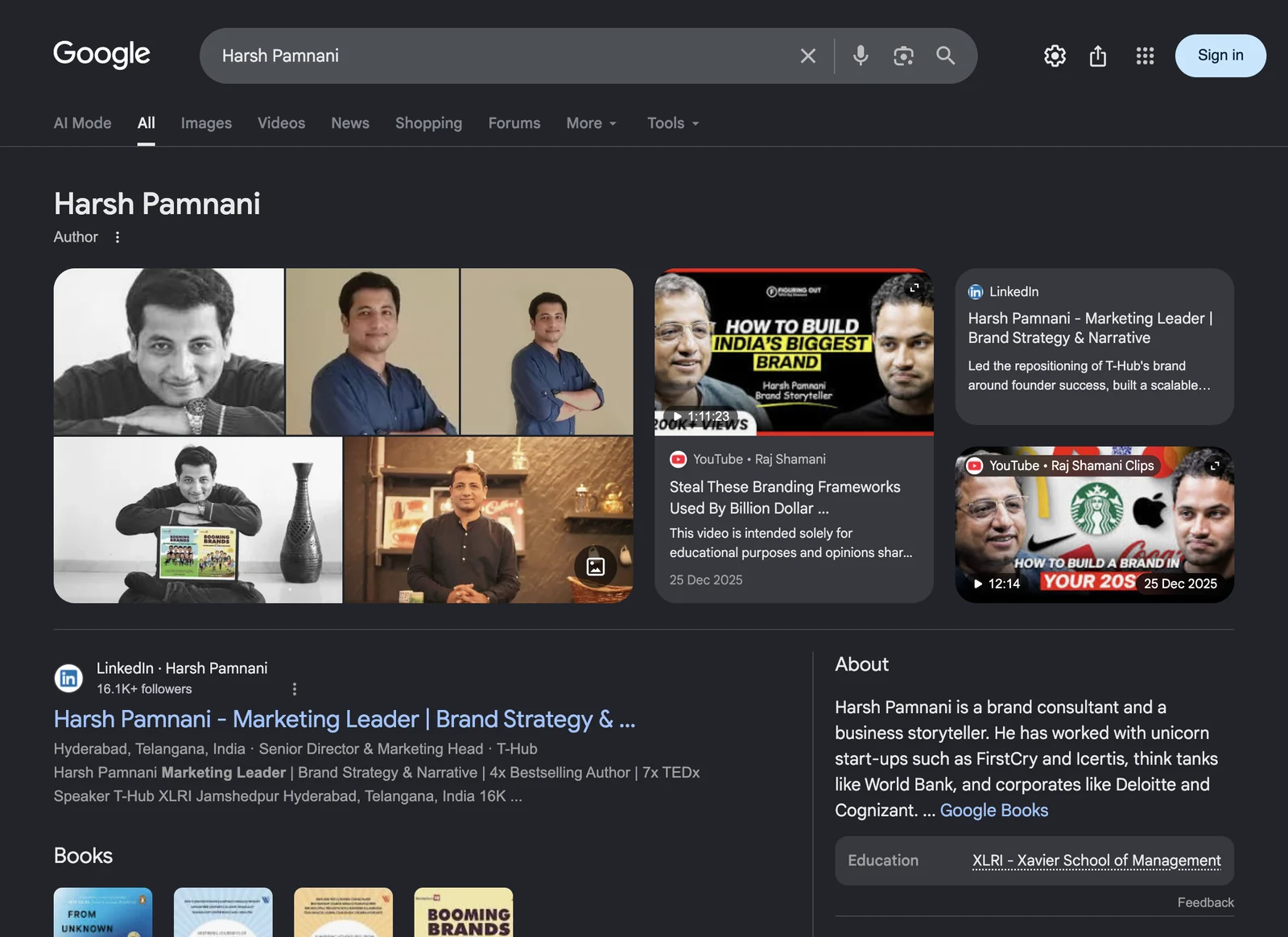This screenshot has height=937, width=1288.
Task: Go to the Google logo homepage
Action: pos(101,55)
